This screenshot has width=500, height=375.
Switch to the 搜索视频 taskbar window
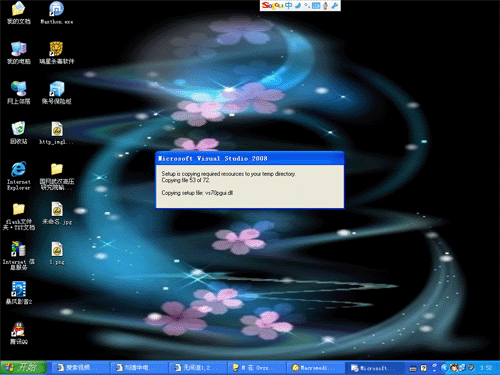click(x=81, y=368)
